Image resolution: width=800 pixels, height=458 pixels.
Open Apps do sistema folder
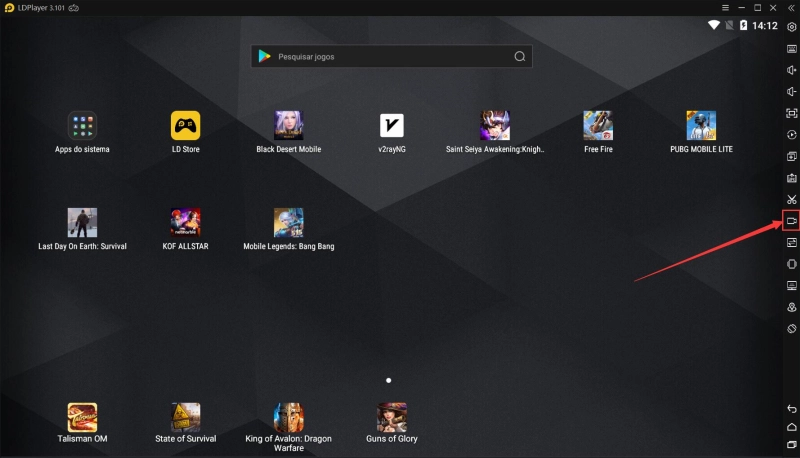point(82,125)
